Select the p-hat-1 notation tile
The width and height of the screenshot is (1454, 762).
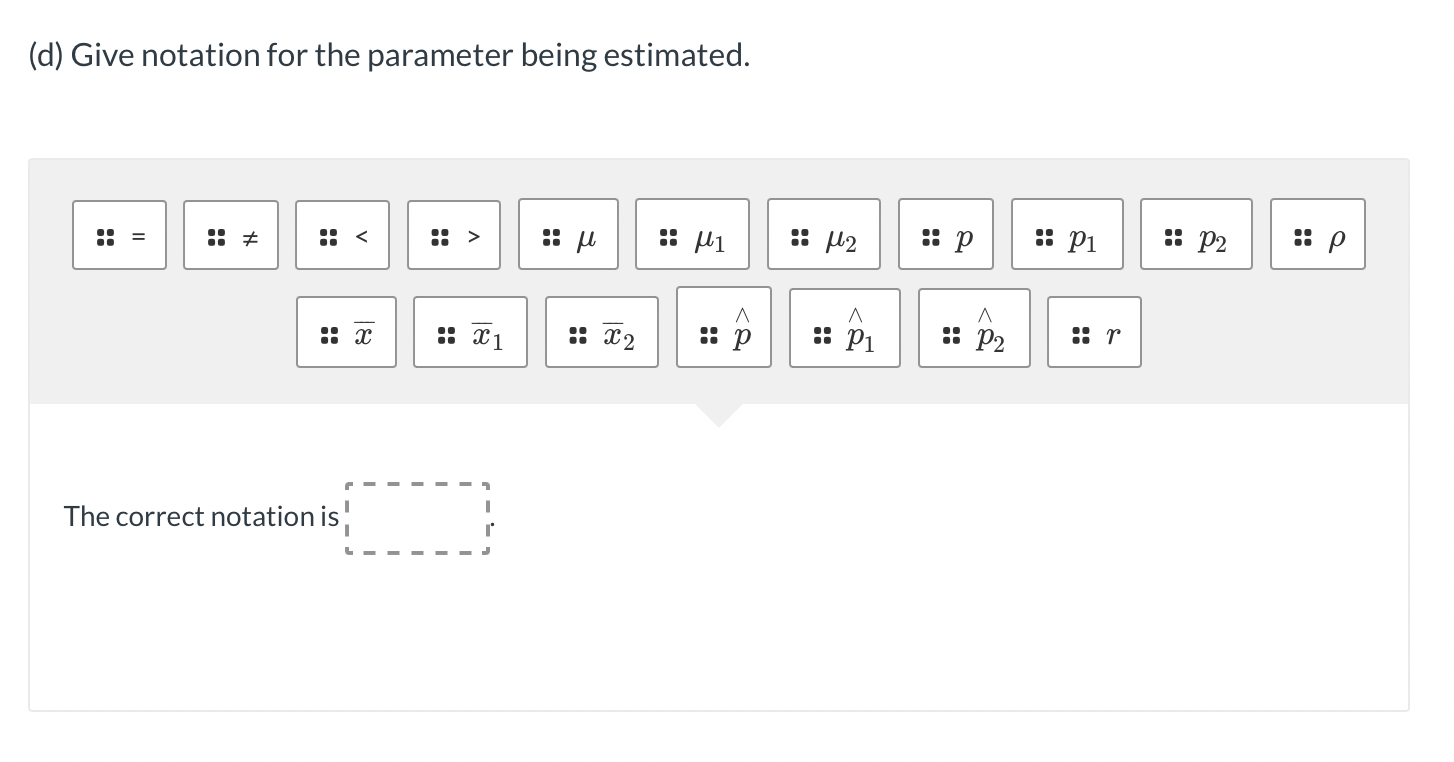(x=844, y=328)
